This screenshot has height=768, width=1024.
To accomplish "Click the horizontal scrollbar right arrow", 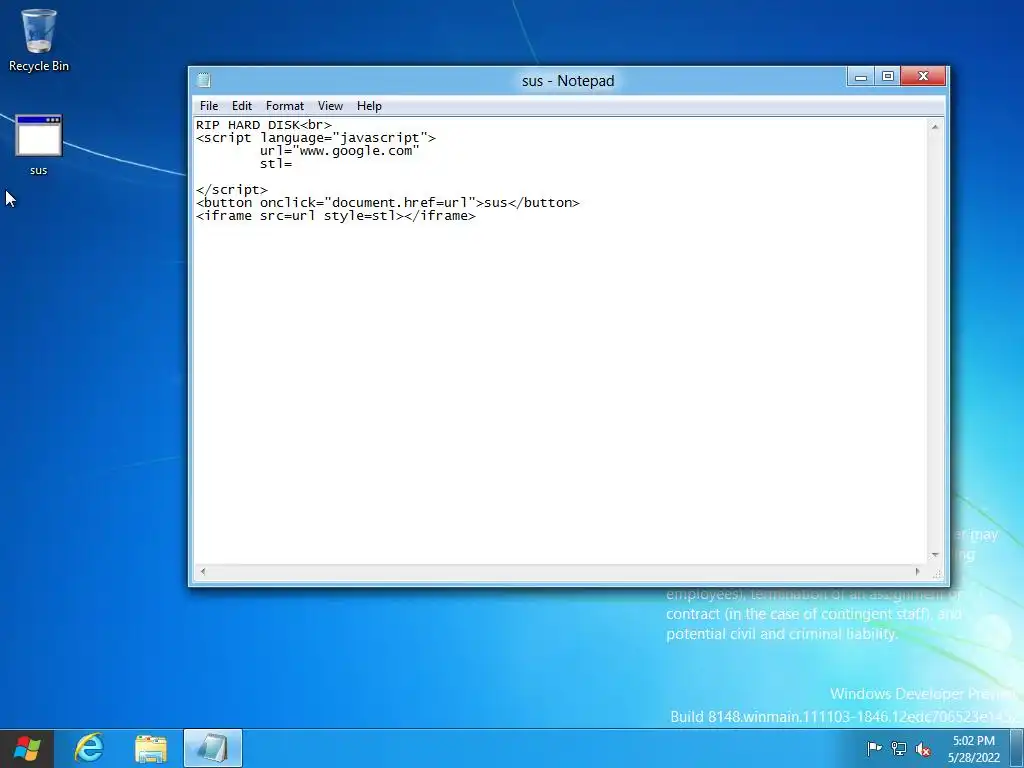I will [x=918, y=571].
